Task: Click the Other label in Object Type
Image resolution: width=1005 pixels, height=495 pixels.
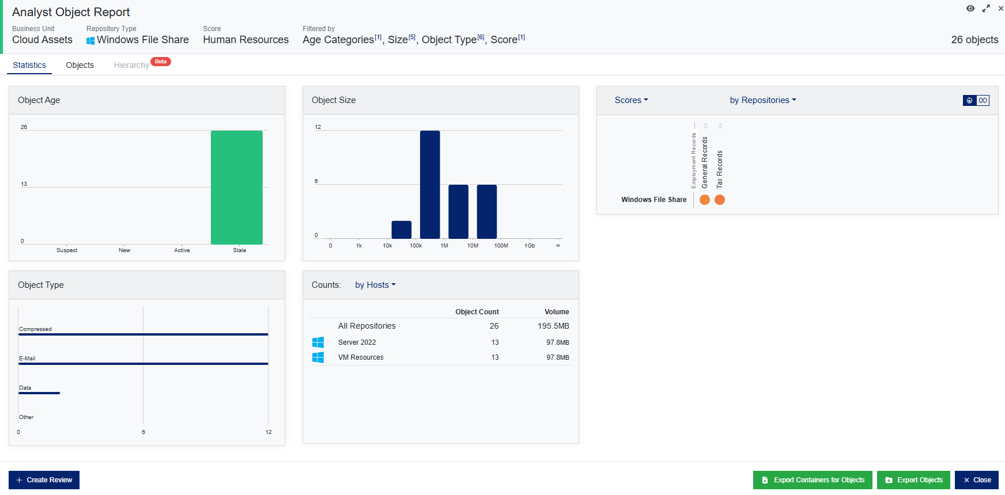Action: [26, 417]
